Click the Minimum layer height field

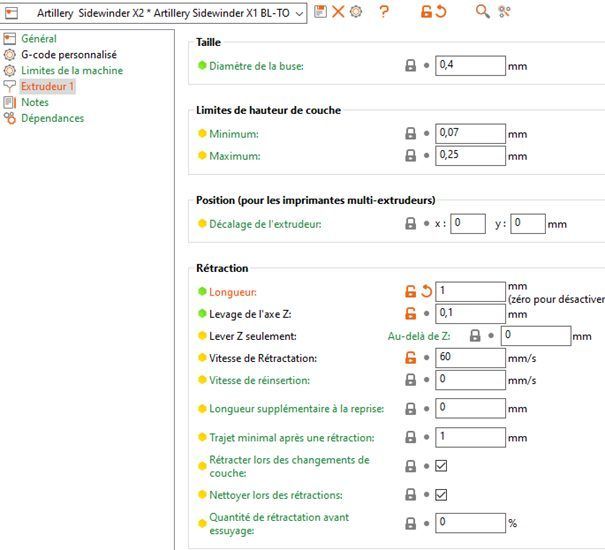pos(470,134)
